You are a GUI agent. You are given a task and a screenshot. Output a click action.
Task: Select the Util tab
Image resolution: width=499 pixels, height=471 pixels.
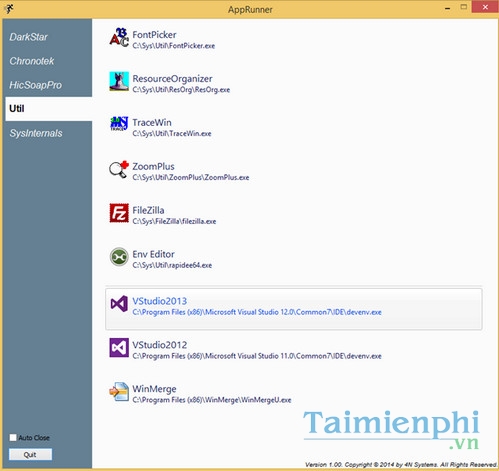pos(49,109)
